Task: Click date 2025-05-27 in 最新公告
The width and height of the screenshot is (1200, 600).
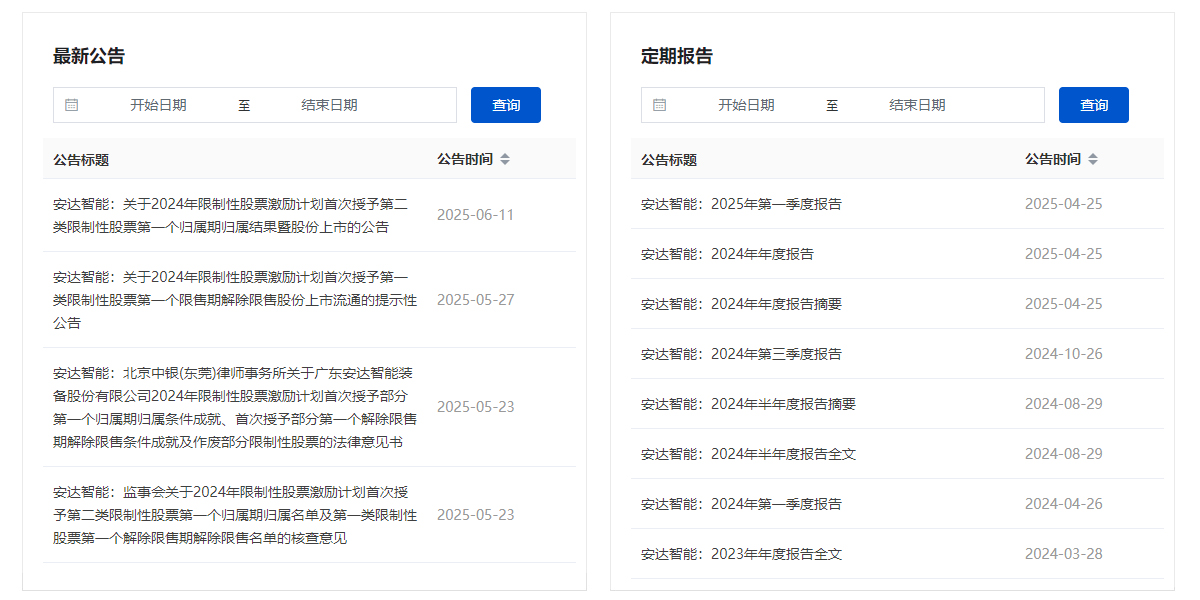Action: tap(476, 299)
